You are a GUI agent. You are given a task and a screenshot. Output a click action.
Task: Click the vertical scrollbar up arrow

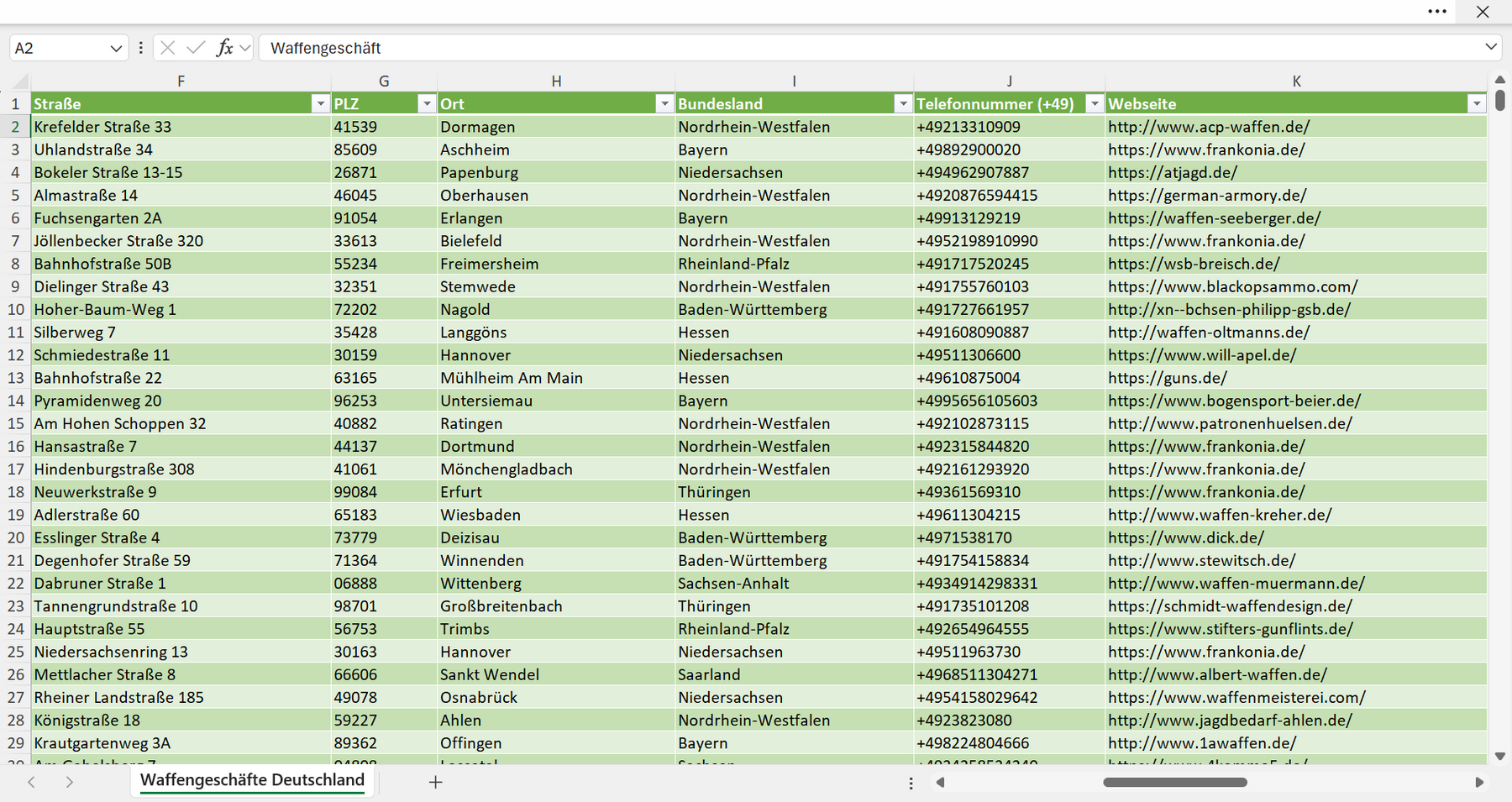(x=1500, y=80)
